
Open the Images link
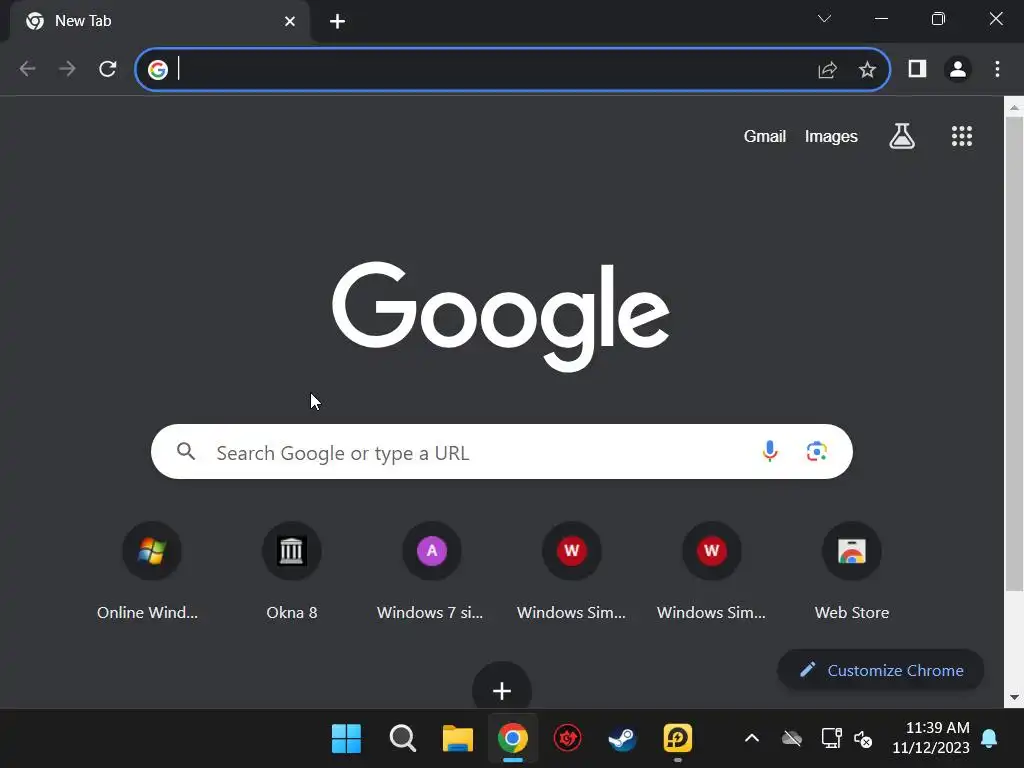[831, 136]
